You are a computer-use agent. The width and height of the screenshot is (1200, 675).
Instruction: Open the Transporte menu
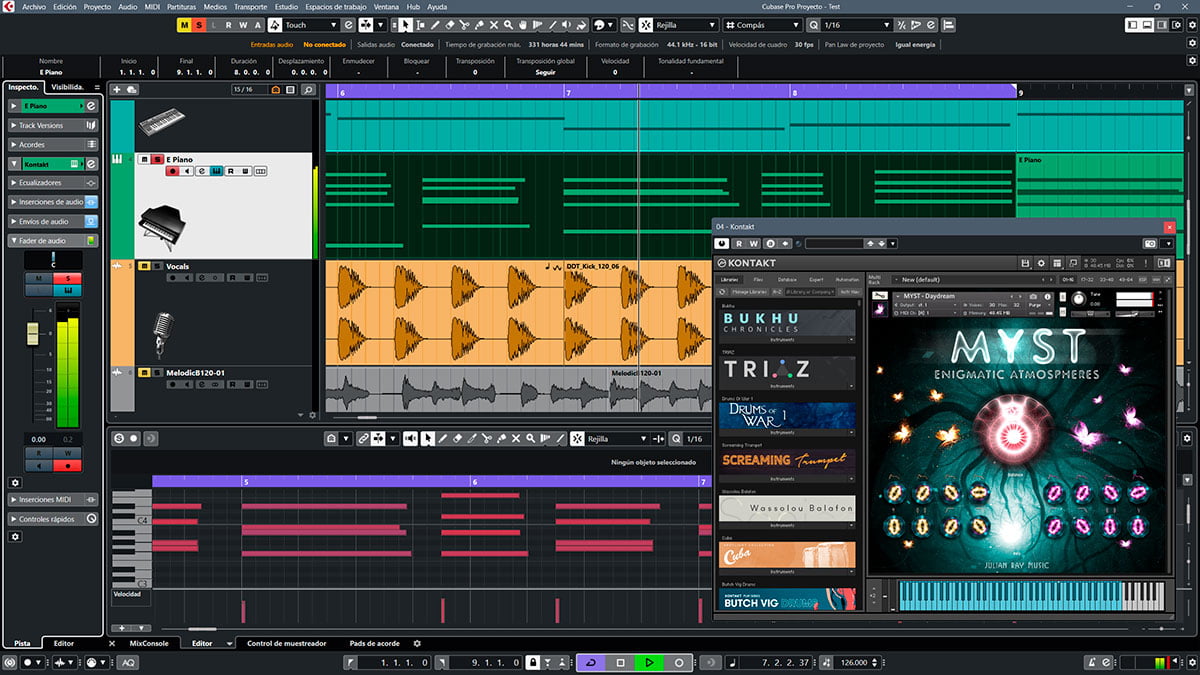tap(250, 6)
